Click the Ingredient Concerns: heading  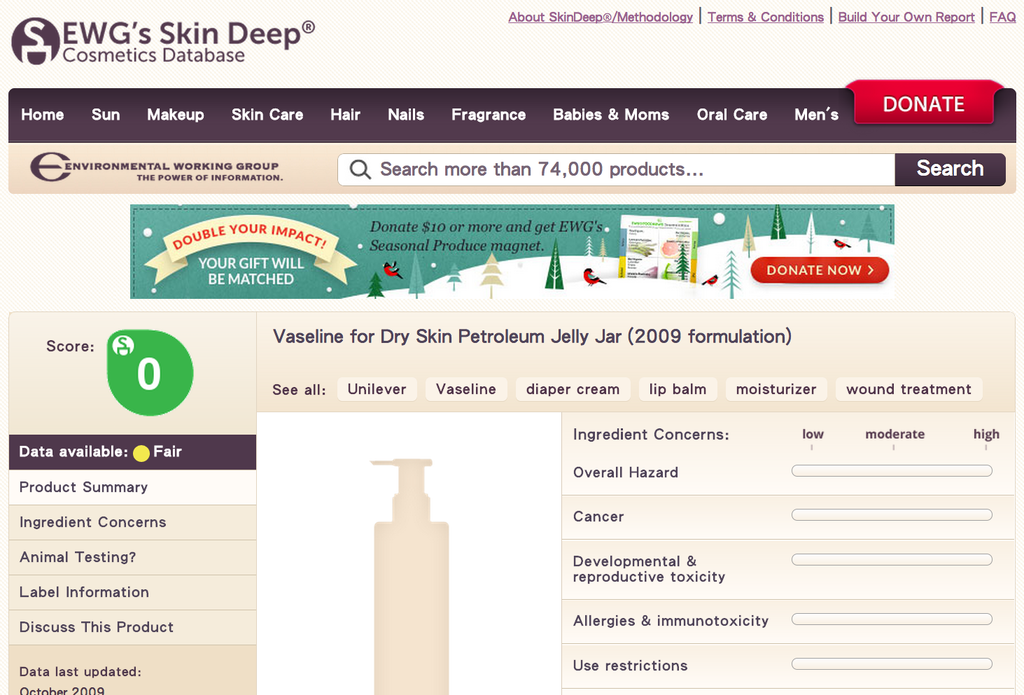pos(651,435)
